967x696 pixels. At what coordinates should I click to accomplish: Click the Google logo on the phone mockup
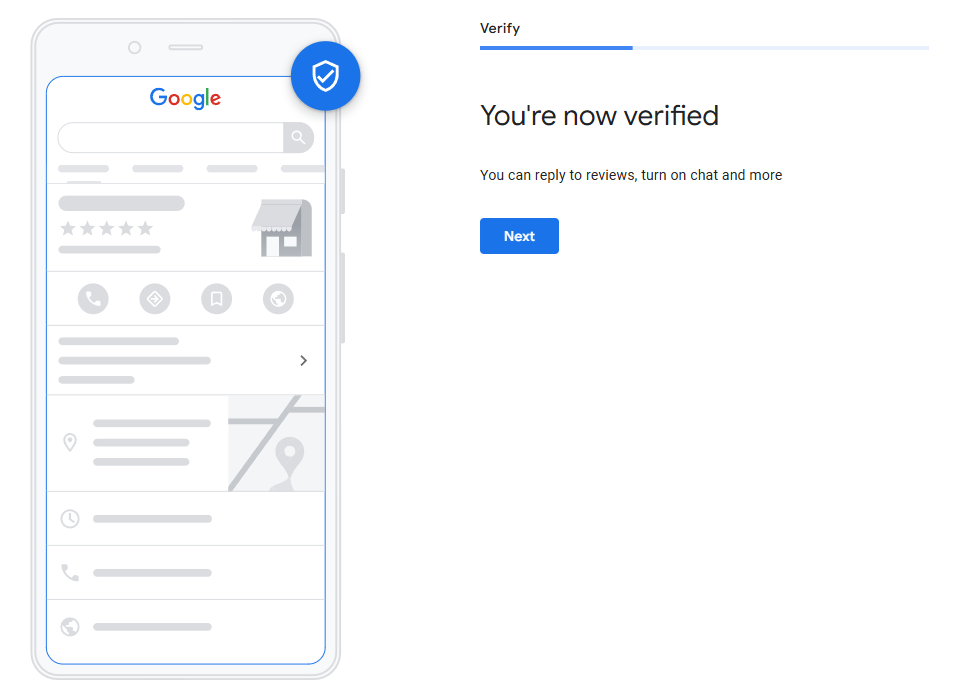coord(185,98)
